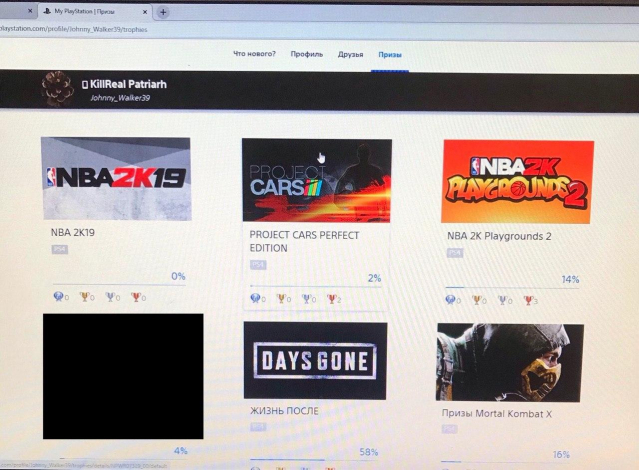
Task: Click the Playgrounds 2 bronze trophy icon
Action: tap(528, 300)
